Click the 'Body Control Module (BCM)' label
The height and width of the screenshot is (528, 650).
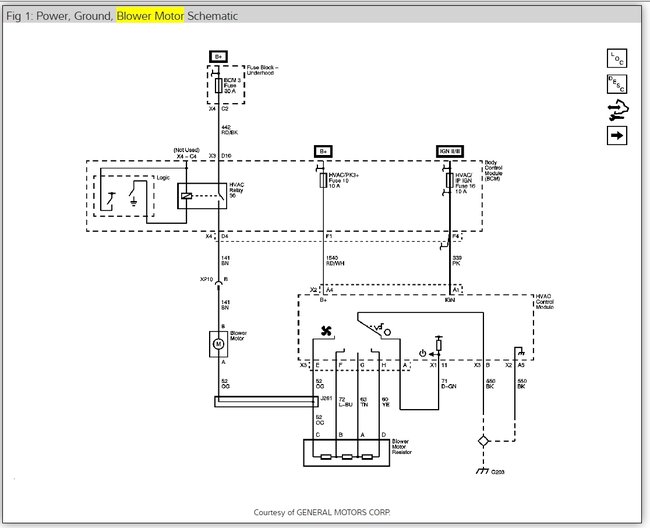[x=493, y=170]
